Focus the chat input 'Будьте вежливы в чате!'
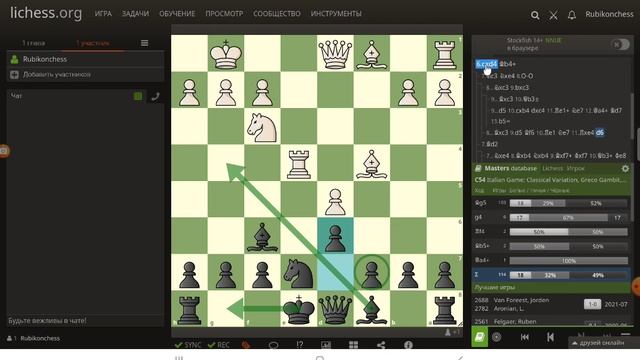This screenshot has width=640, height=360. (x=85, y=320)
